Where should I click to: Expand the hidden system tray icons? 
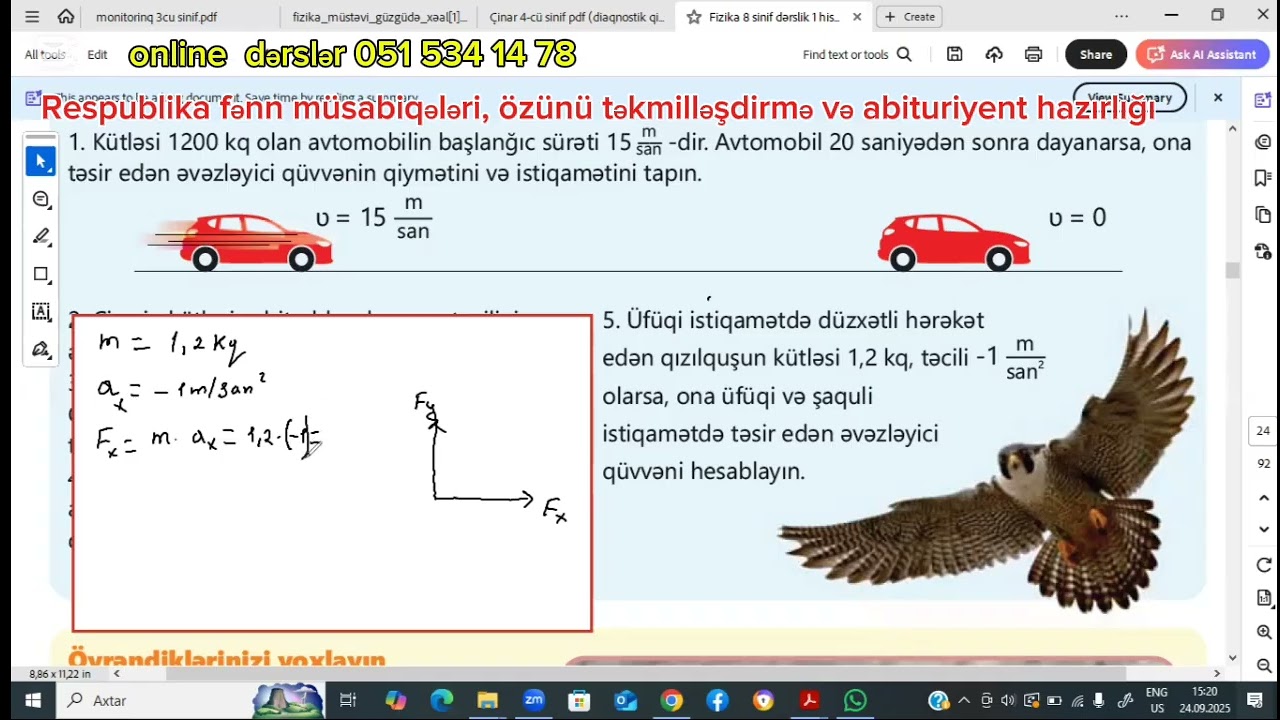[964, 700]
